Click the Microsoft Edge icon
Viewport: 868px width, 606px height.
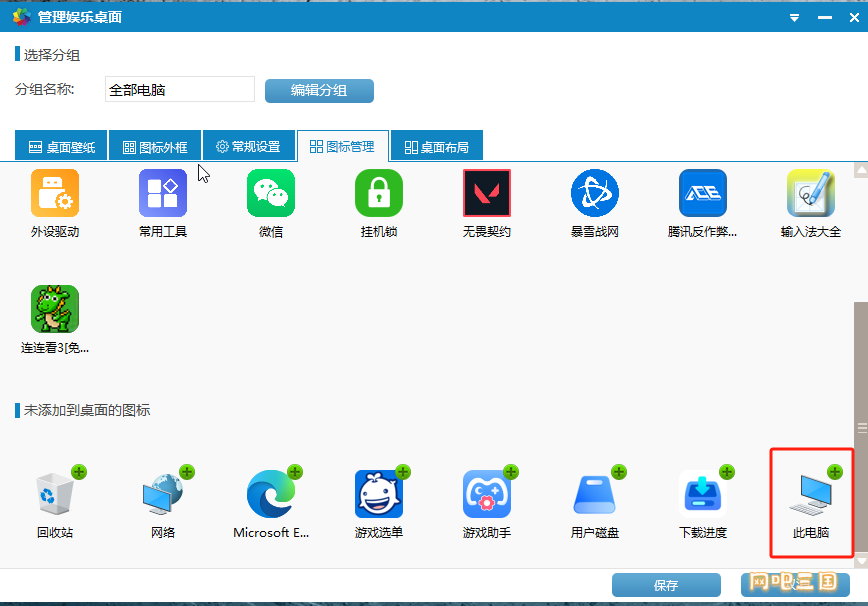271,494
